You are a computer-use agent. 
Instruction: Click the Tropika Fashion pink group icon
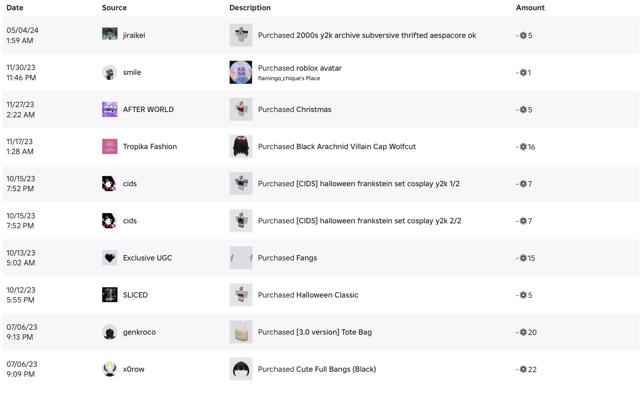point(109,147)
